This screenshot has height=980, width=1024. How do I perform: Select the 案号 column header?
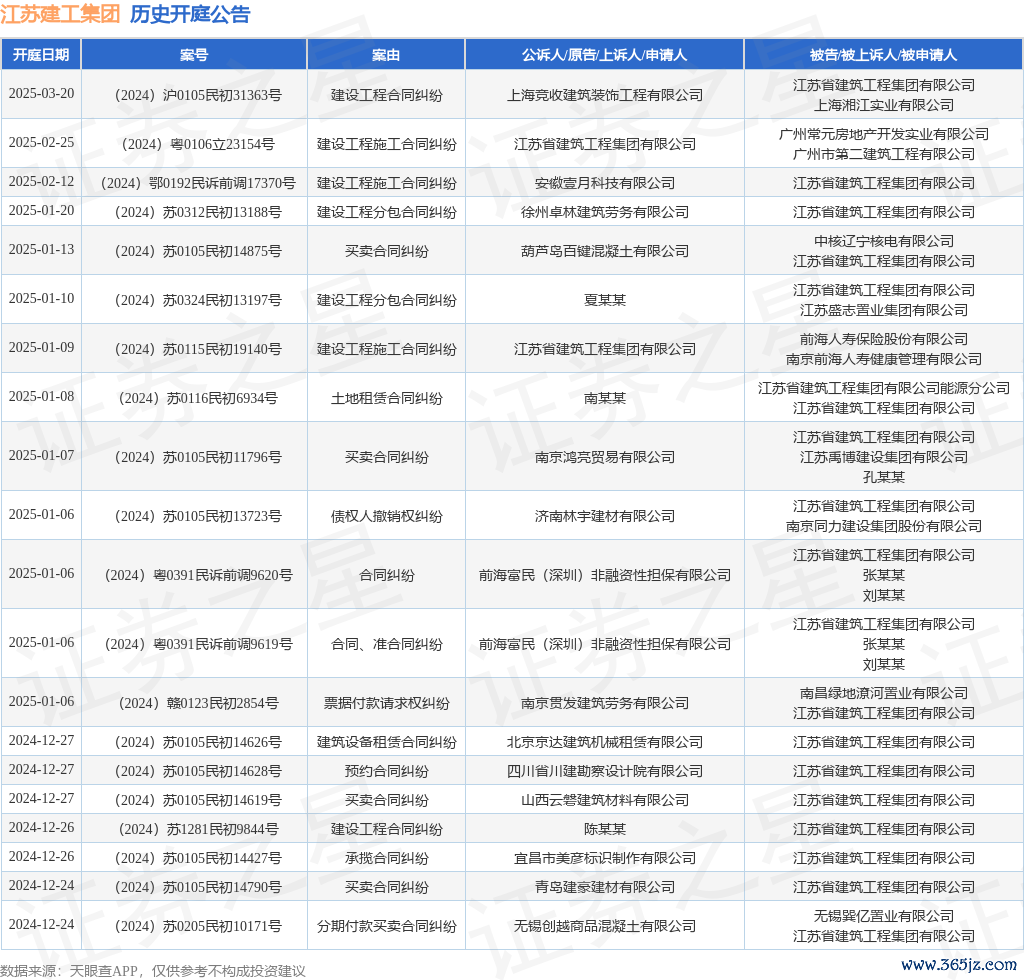point(194,55)
